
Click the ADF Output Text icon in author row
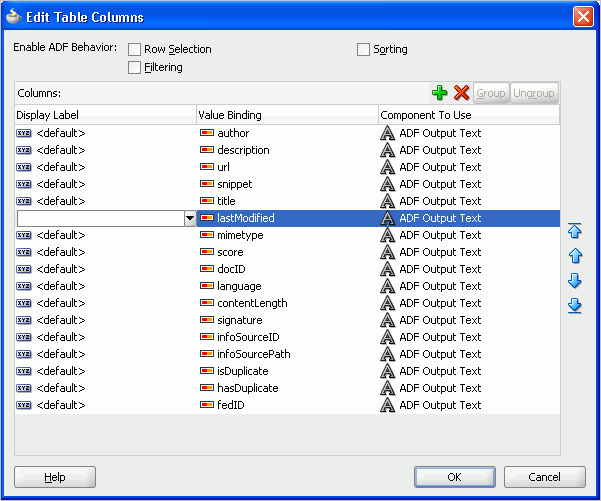coord(388,133)
